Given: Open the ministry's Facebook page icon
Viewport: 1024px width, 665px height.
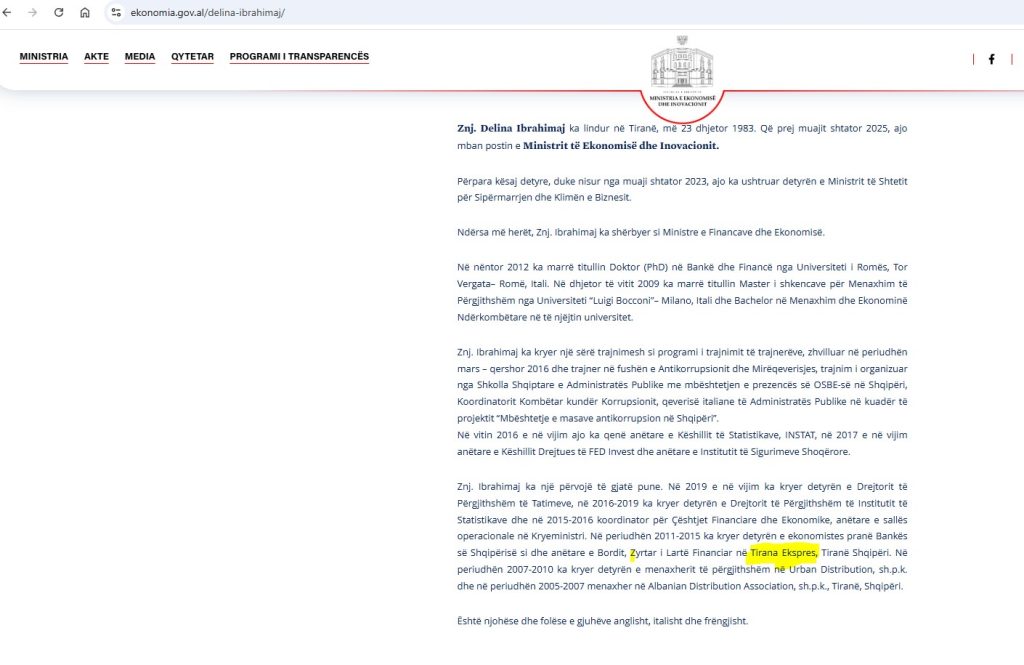Looking at the screenshot, I should [x=991, y=59].
